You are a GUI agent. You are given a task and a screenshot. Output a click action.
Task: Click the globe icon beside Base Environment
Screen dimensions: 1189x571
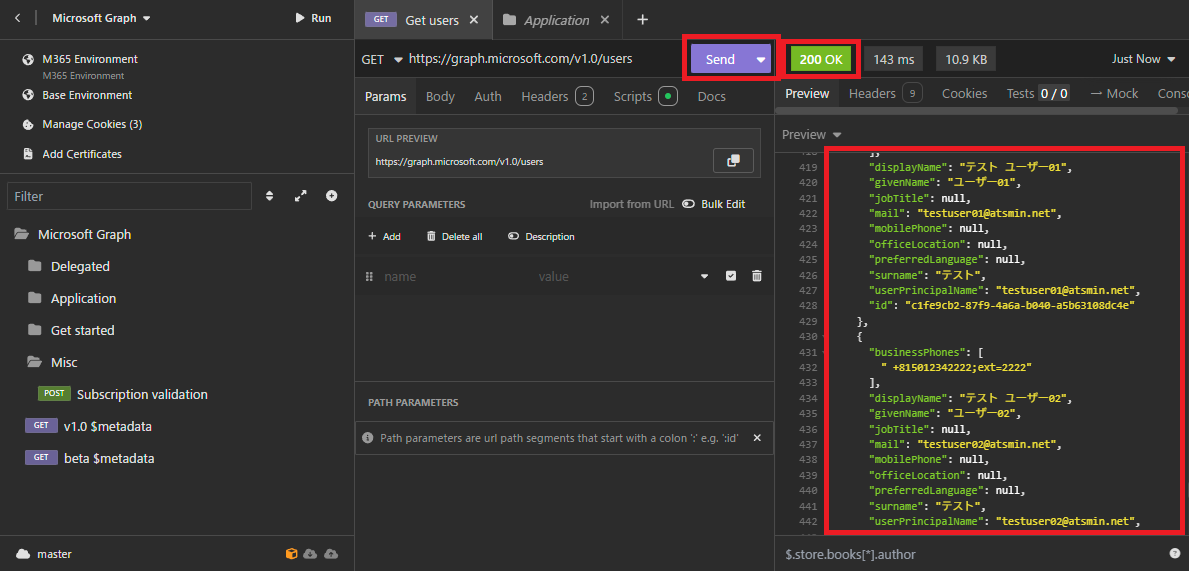click(x=28, y=95)
